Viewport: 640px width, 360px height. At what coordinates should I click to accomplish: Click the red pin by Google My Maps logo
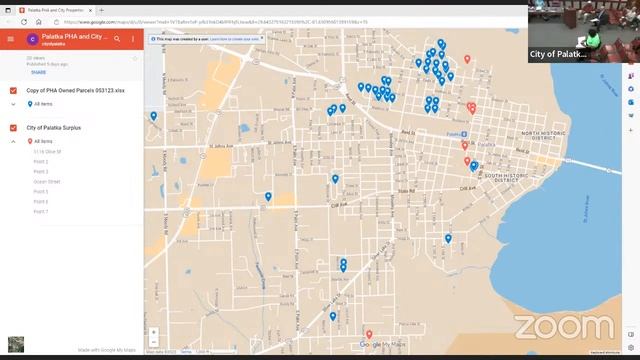(369, 334)
